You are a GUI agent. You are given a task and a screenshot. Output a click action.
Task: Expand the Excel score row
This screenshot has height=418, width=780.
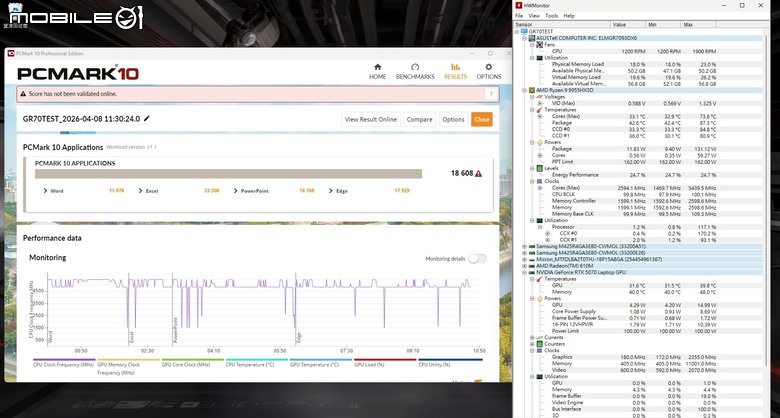140,191
